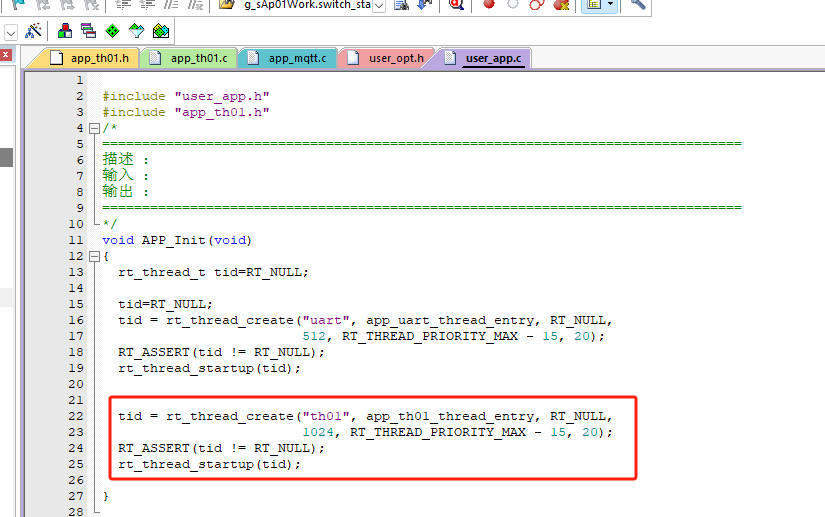Click the 1024 stack size value
The height and width of the screenshot is (517, 825).
coord(318,432)
